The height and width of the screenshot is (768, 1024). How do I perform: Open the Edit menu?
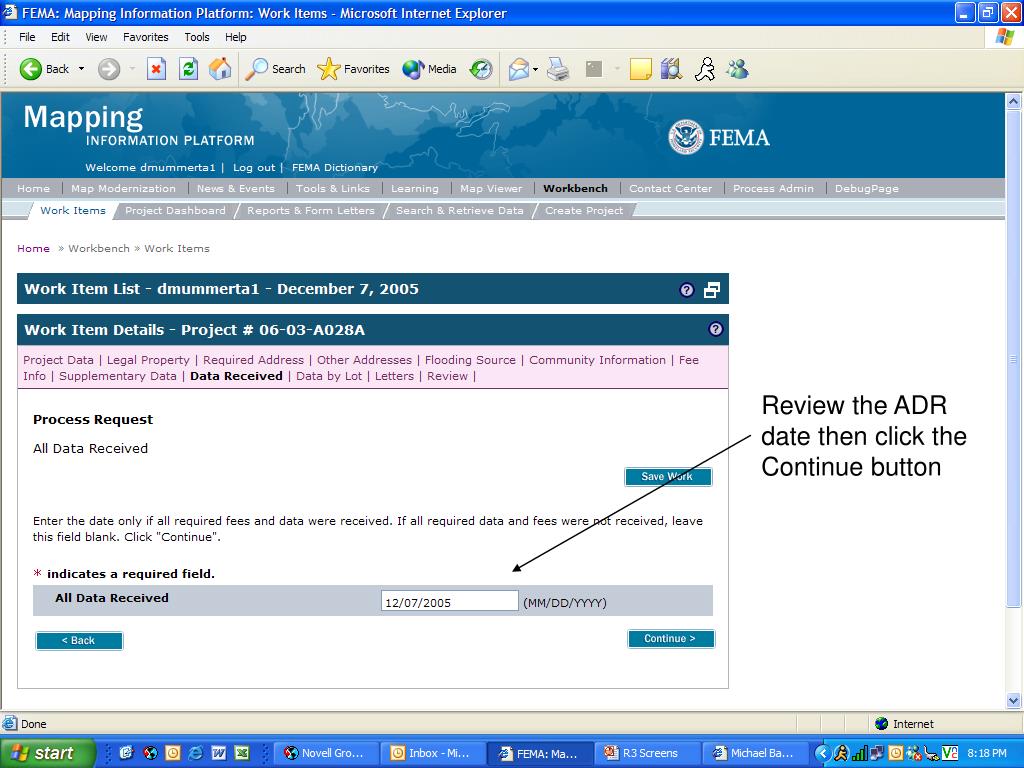point(60,37)
